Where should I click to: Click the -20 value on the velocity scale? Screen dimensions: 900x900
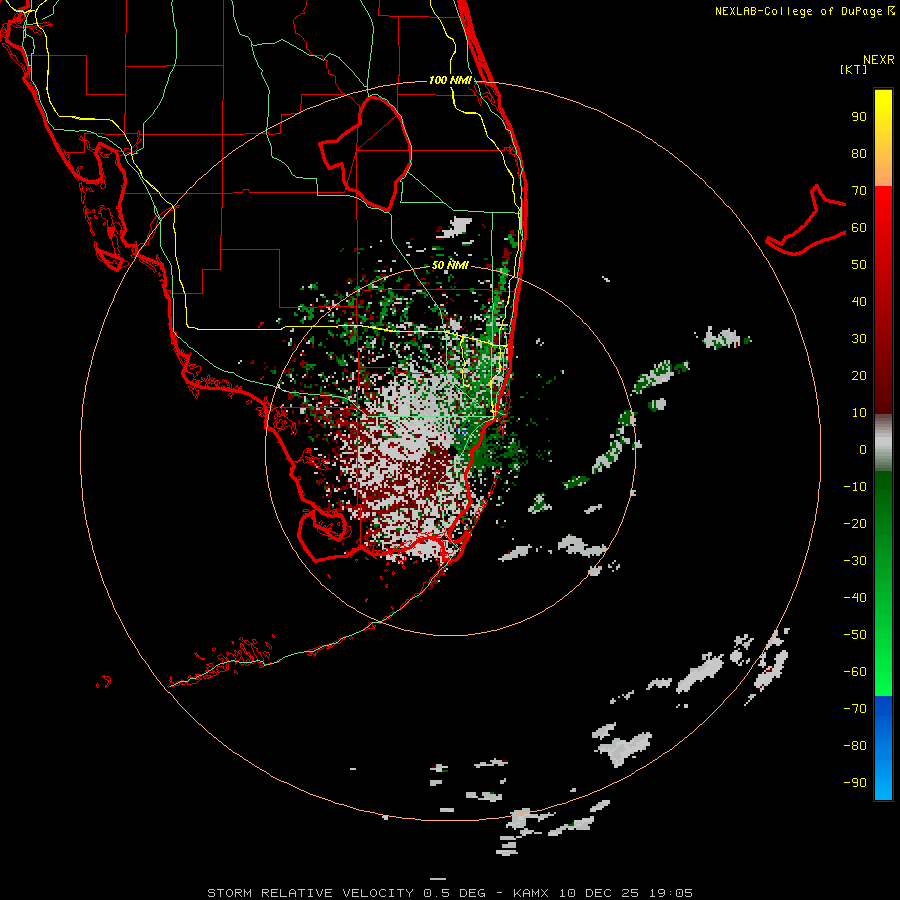tap(855, 524)
